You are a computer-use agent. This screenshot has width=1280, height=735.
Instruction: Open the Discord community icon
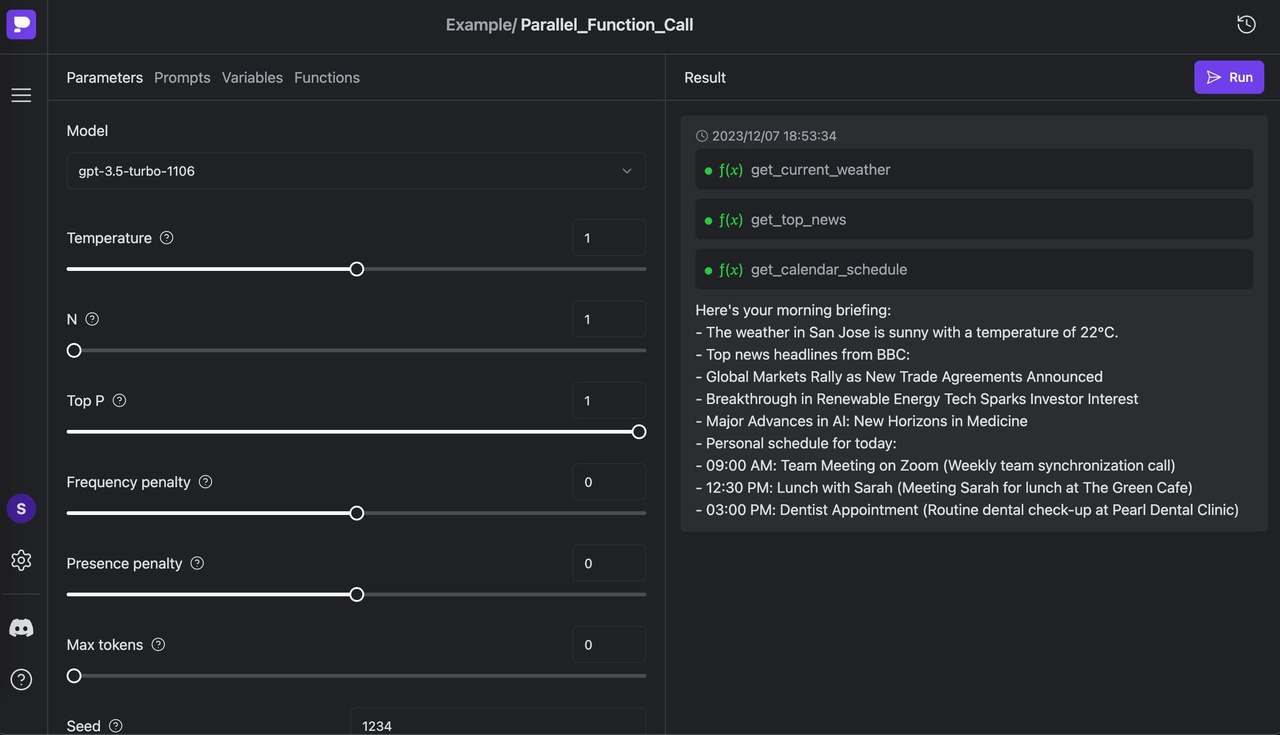pos(21,628)
